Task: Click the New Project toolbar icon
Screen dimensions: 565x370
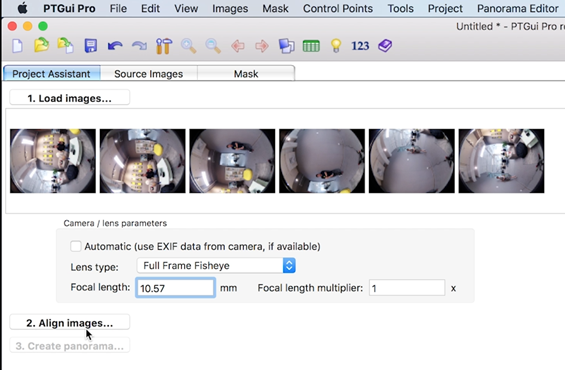Action: [x=17, y=46]
